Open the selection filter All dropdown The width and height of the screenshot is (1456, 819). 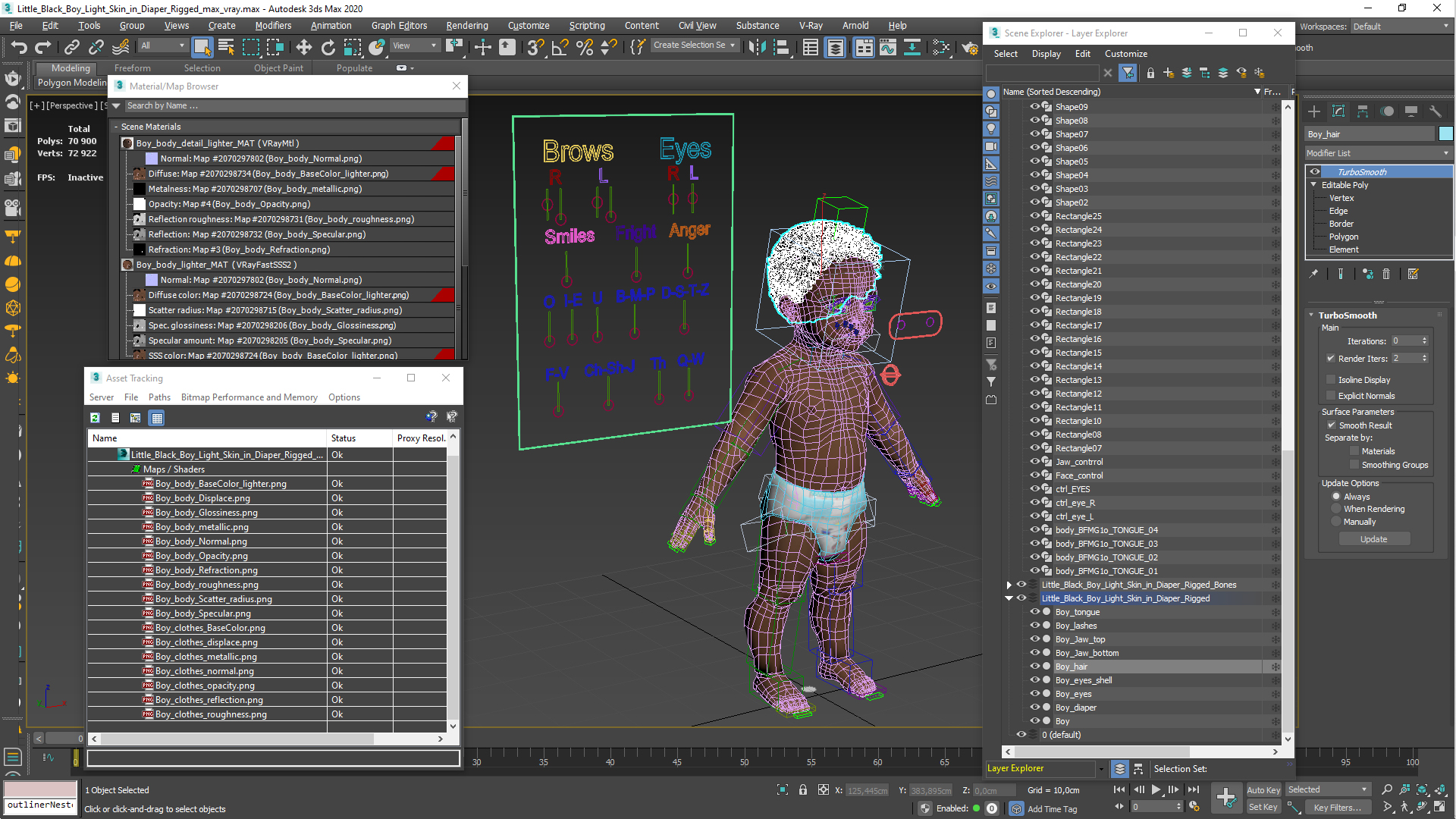[162, 45]
